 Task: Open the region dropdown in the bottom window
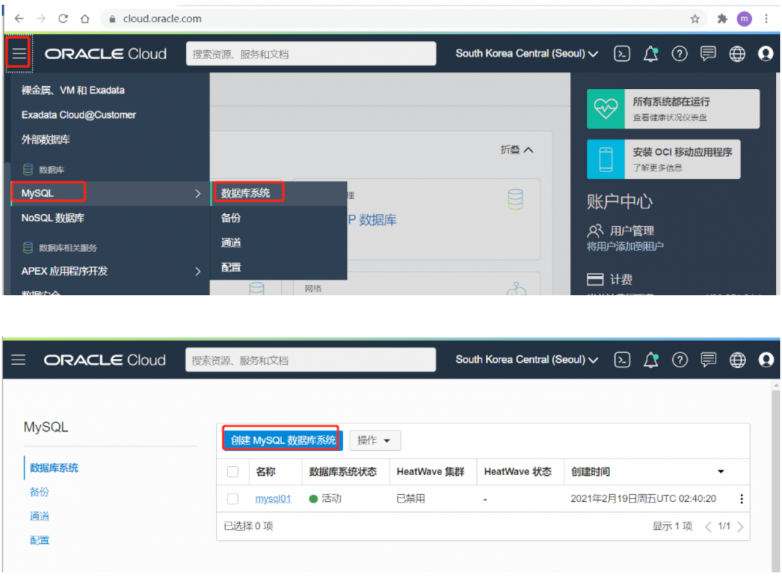pos(527,360)
